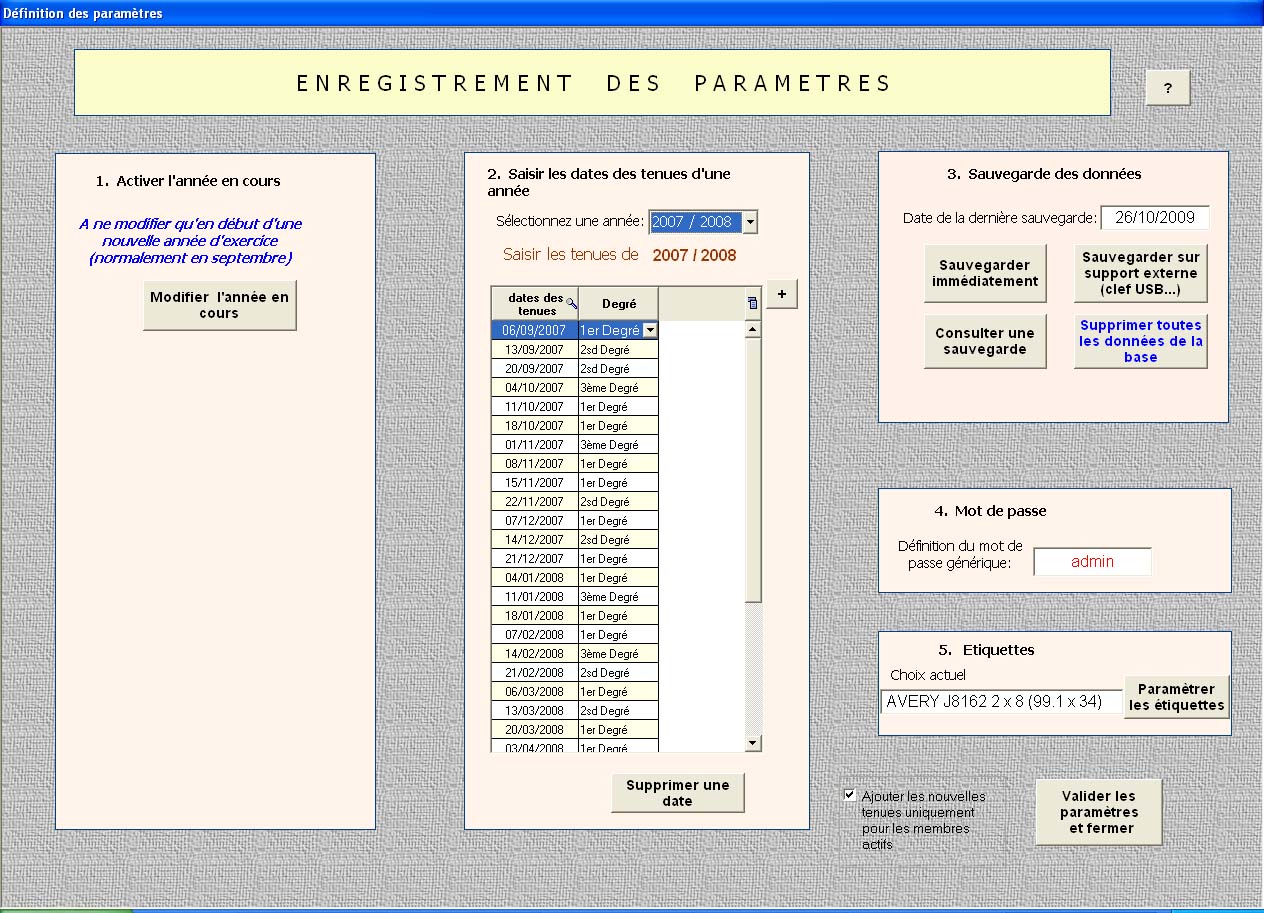Expand the 1er Degré dropdown in first row
This screenshot has height=913, width=1264.
click(x=650, y=330)
